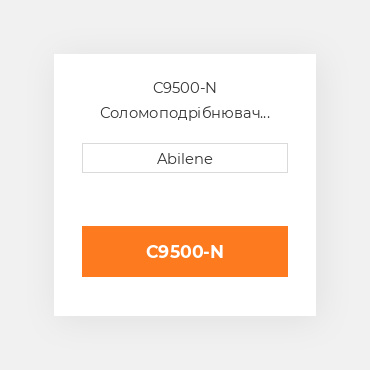
Task: Click the orange C9500-N button
Action: [x=185, y=251]
